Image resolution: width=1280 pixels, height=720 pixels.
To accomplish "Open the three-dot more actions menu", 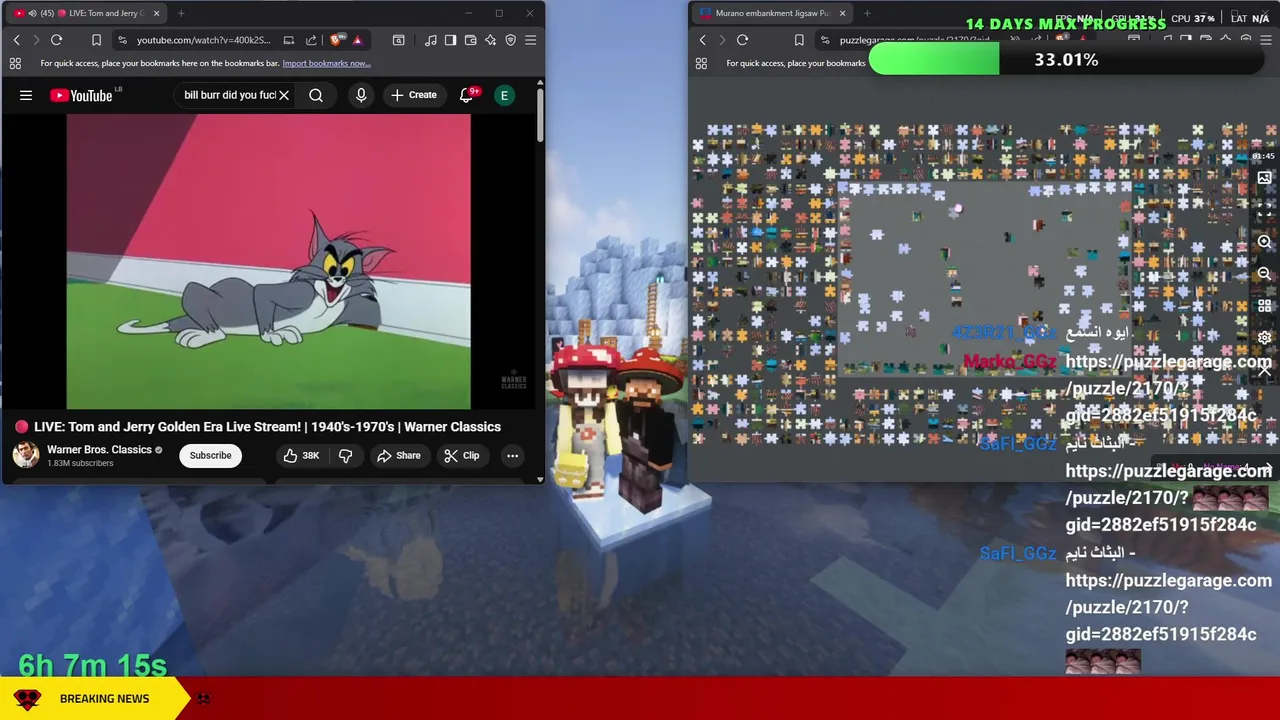I will [x=512, y=455].
